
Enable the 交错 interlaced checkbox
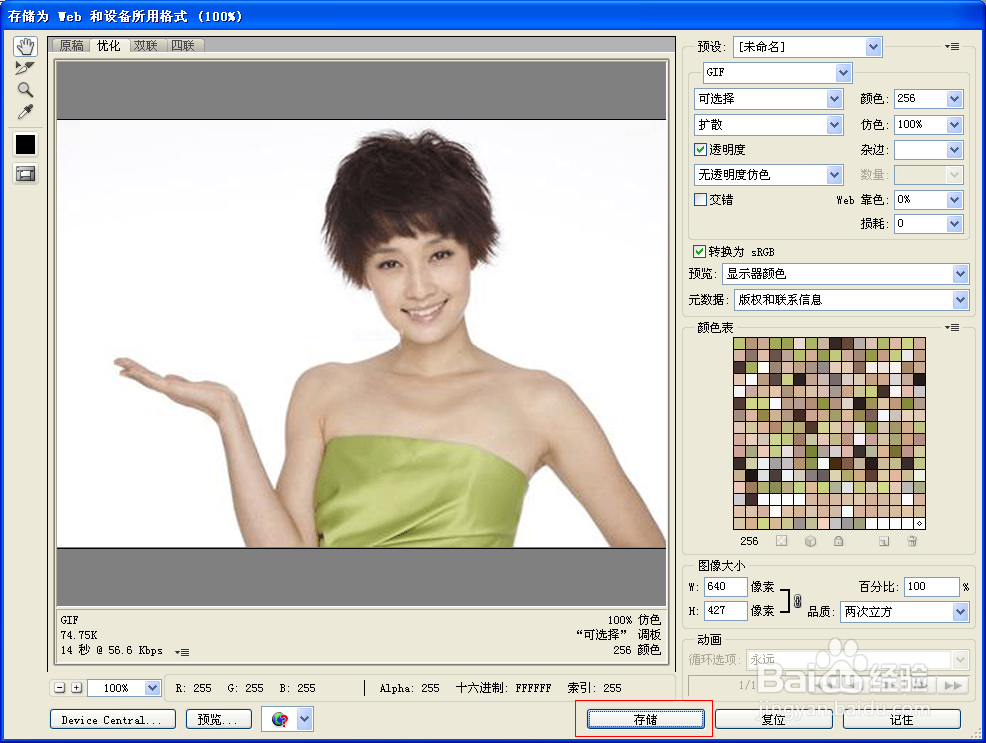coord(700,199)
